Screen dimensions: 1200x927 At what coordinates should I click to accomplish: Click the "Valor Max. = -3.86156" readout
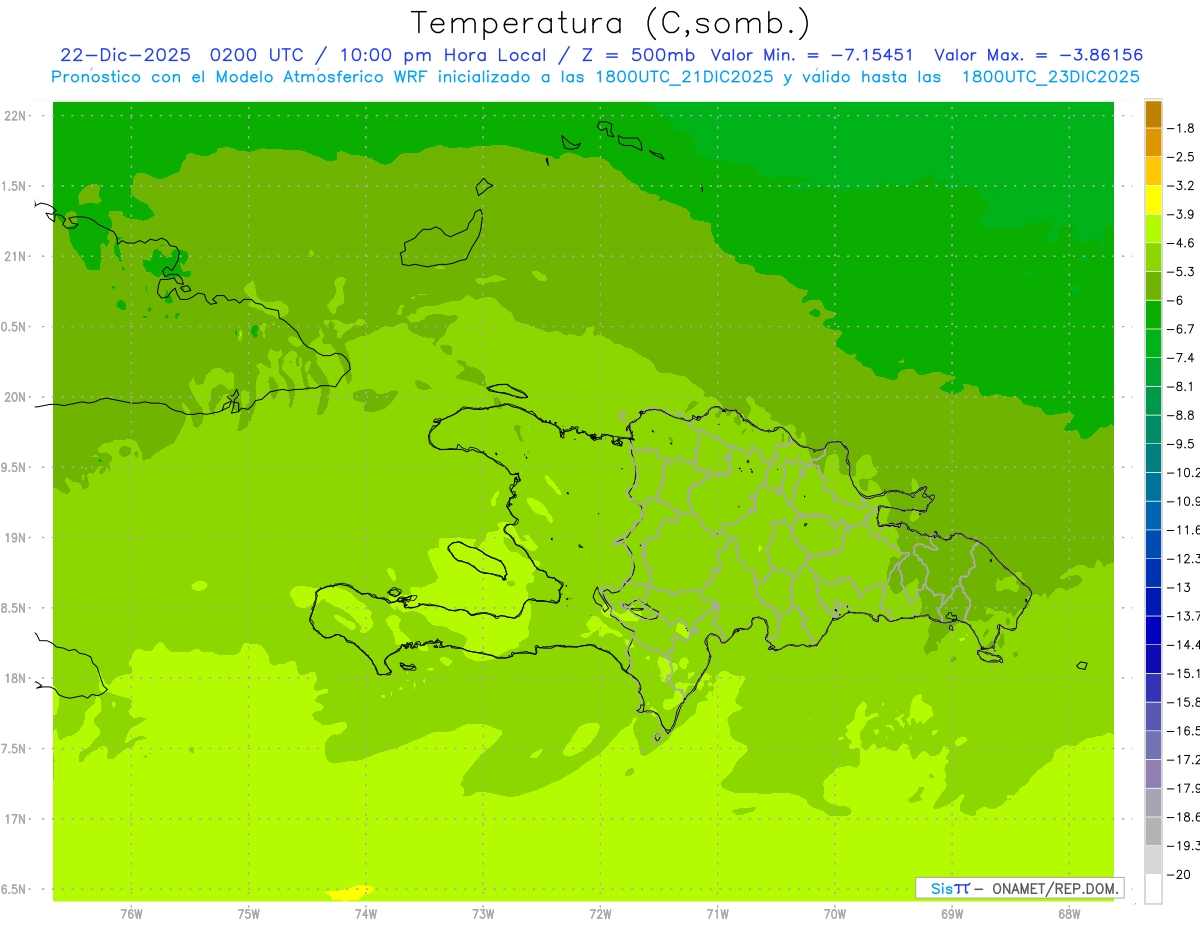tap(1038, 55)
